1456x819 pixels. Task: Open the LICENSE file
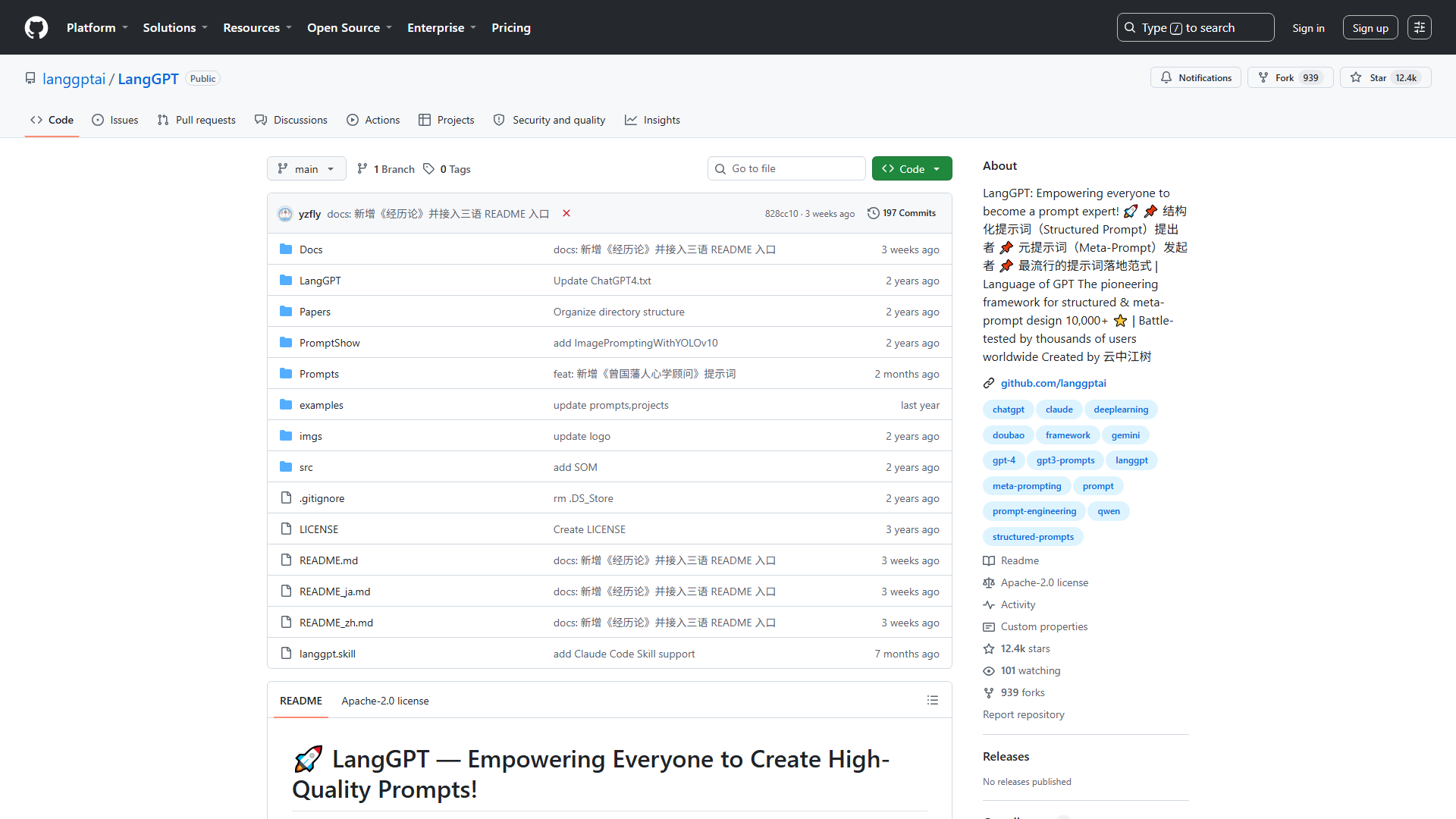[318, 529]
